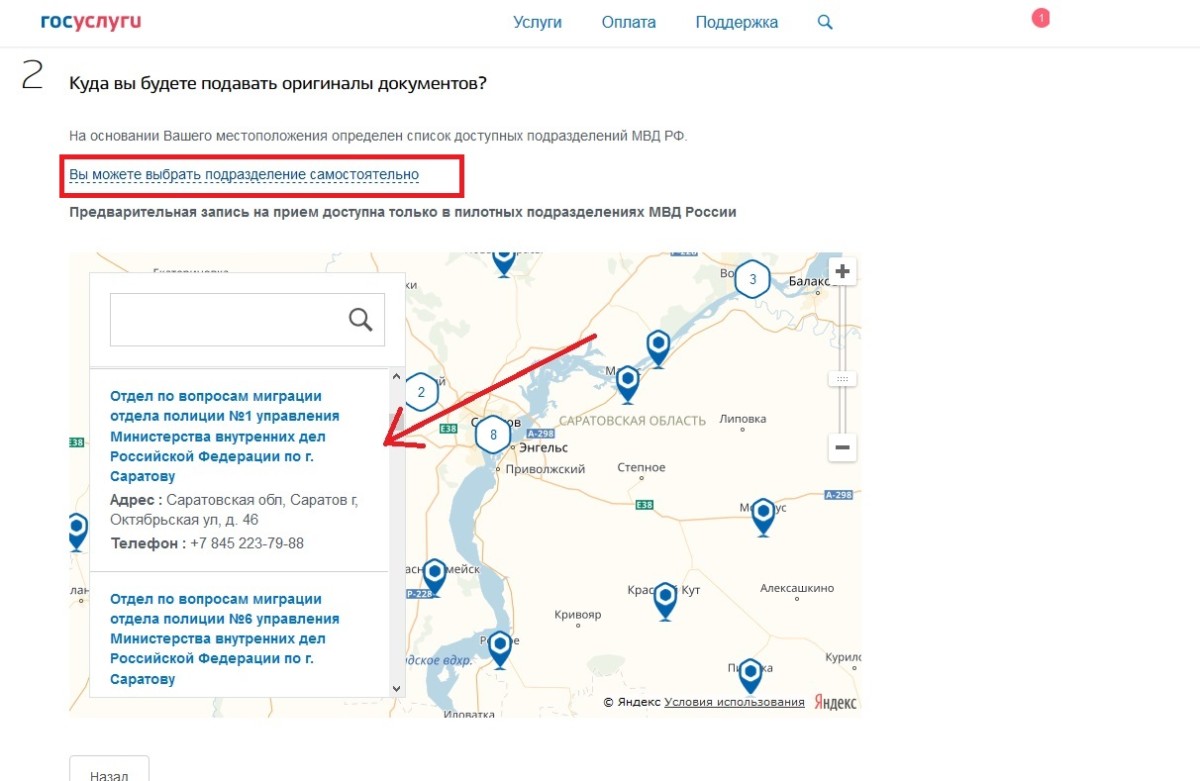Click the magnifier icon in map search box

click(360, 319)
